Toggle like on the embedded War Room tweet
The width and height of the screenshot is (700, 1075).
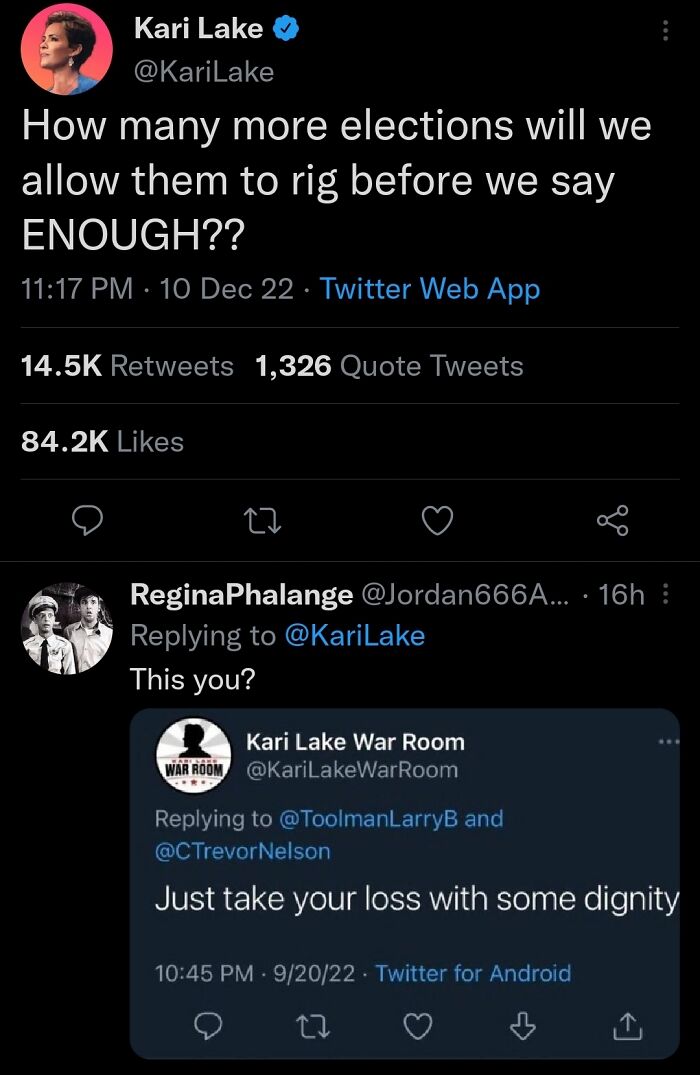pyautogui.click(x=417, y=1024)
